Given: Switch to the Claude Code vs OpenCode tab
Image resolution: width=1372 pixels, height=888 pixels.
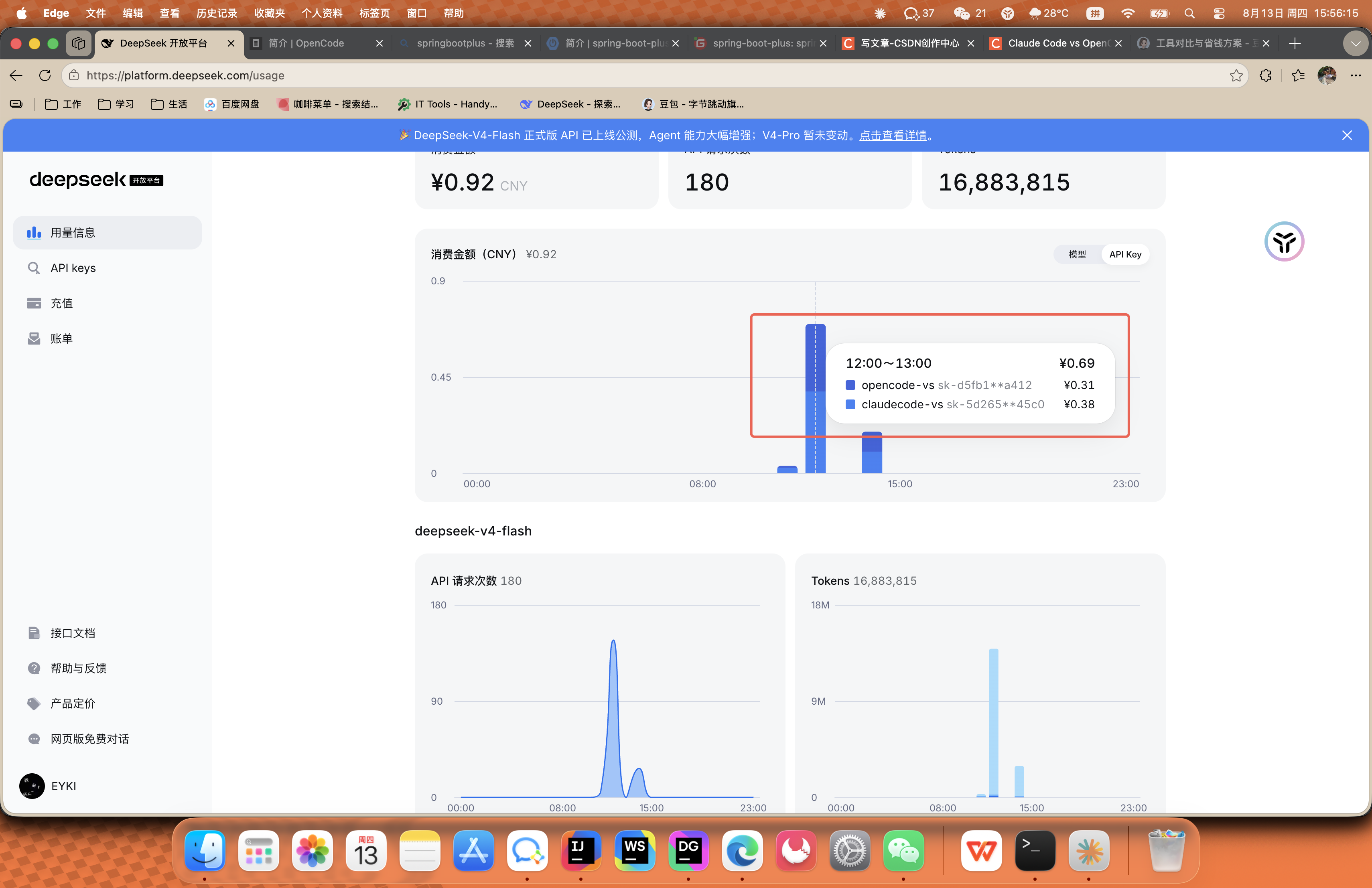Looking at the screenshot, I should click(1056, 43).
